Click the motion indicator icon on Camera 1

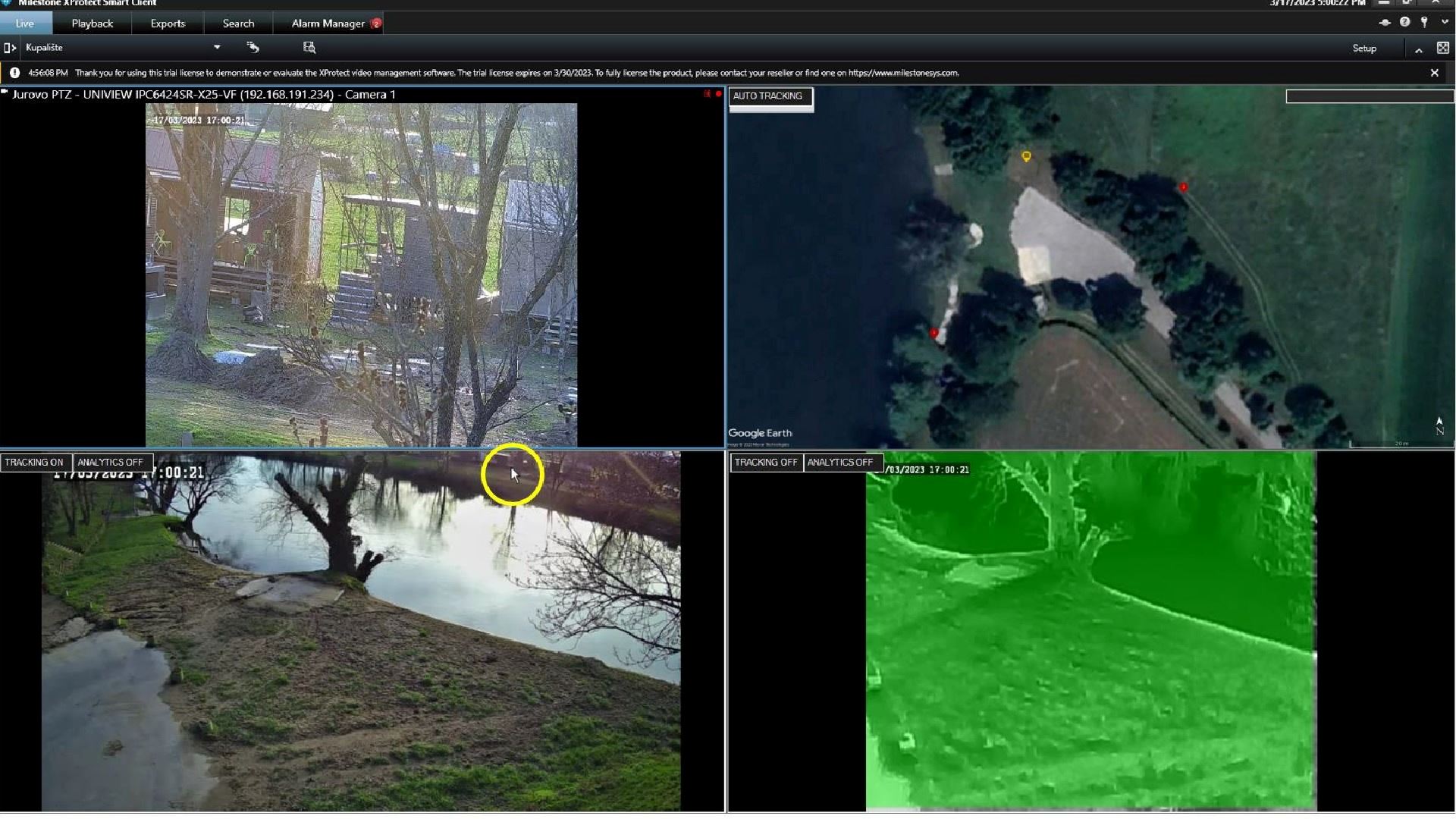click(x=707, y=94)
